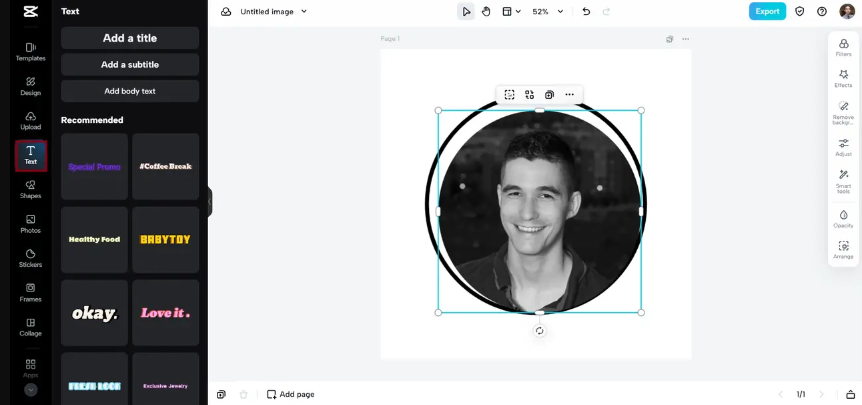The height and width of the screenshot is (405, 862).
Task: Go to previous page arrow
Action: 781,395
